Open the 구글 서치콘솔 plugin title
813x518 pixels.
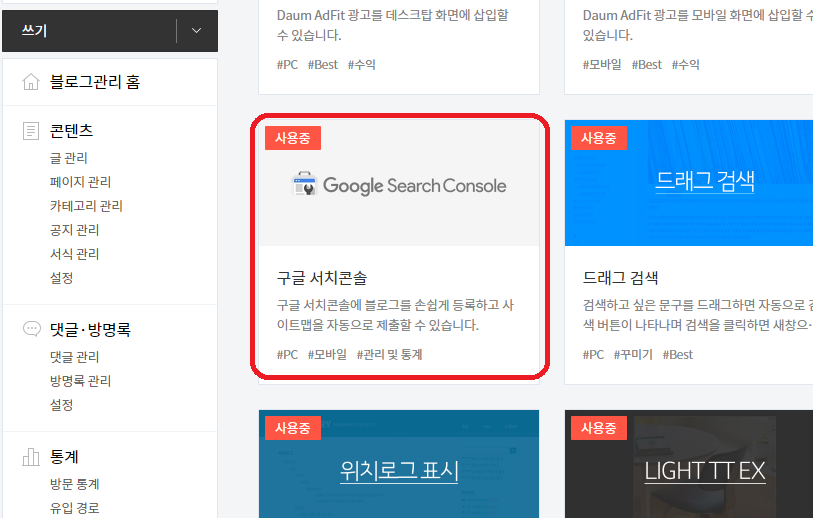(321, 278)
